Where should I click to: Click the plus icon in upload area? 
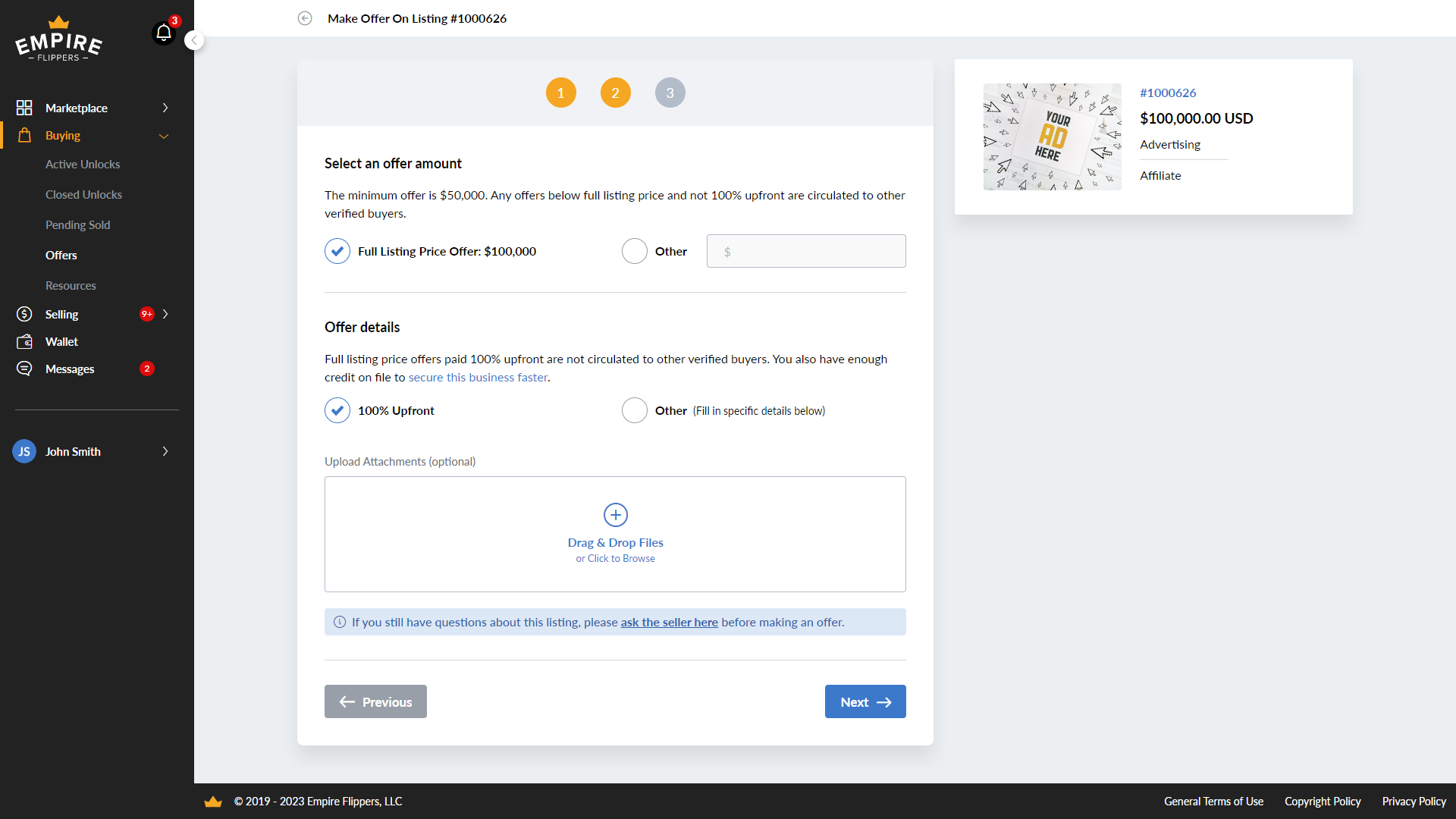pyautogui.click(x=615, y=515)
